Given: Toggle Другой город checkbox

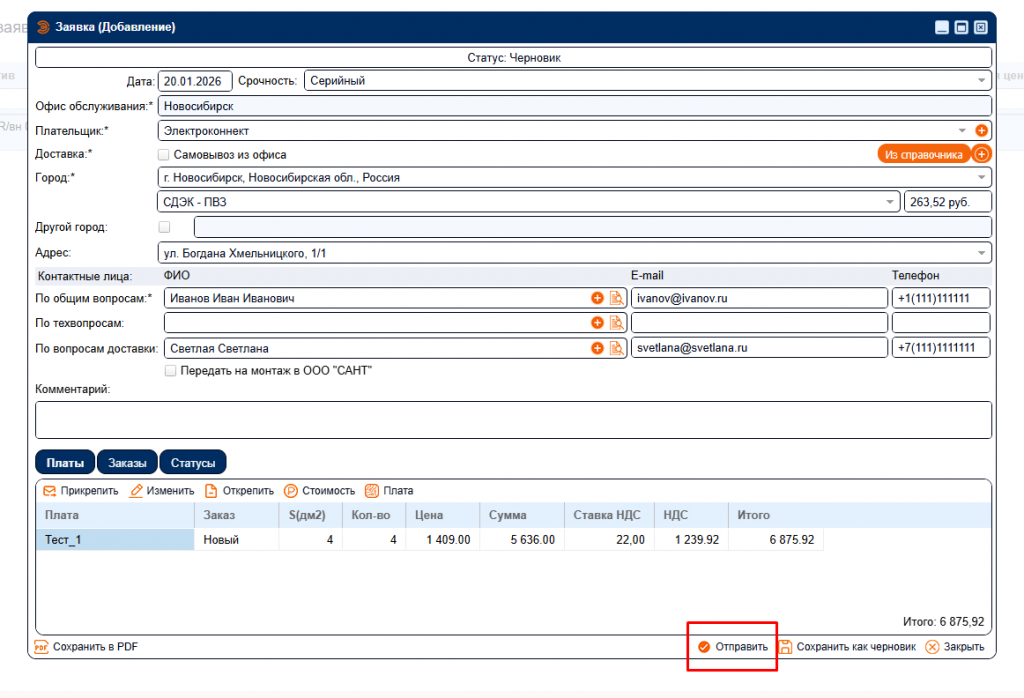Looking at the screenshot, I should tap(165, 227).
